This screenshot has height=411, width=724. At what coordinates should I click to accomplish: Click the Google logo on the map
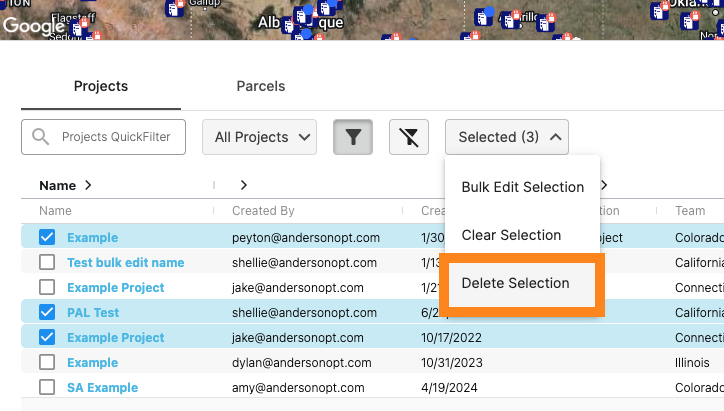pyautogui.click(x=33, y=26)
